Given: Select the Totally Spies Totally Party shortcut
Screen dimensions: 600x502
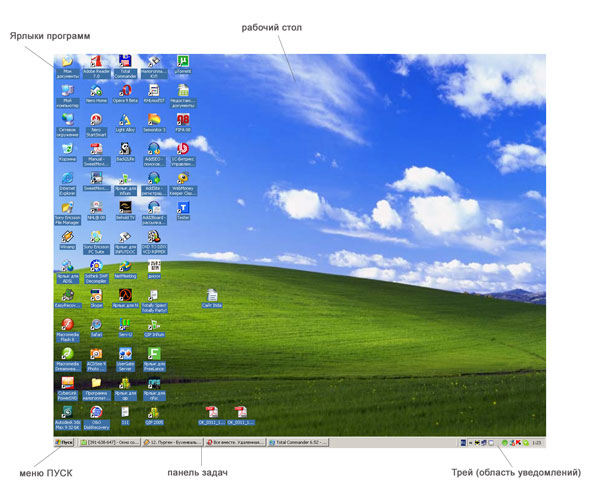Looking at the screenshot, I should coord(154,301).
